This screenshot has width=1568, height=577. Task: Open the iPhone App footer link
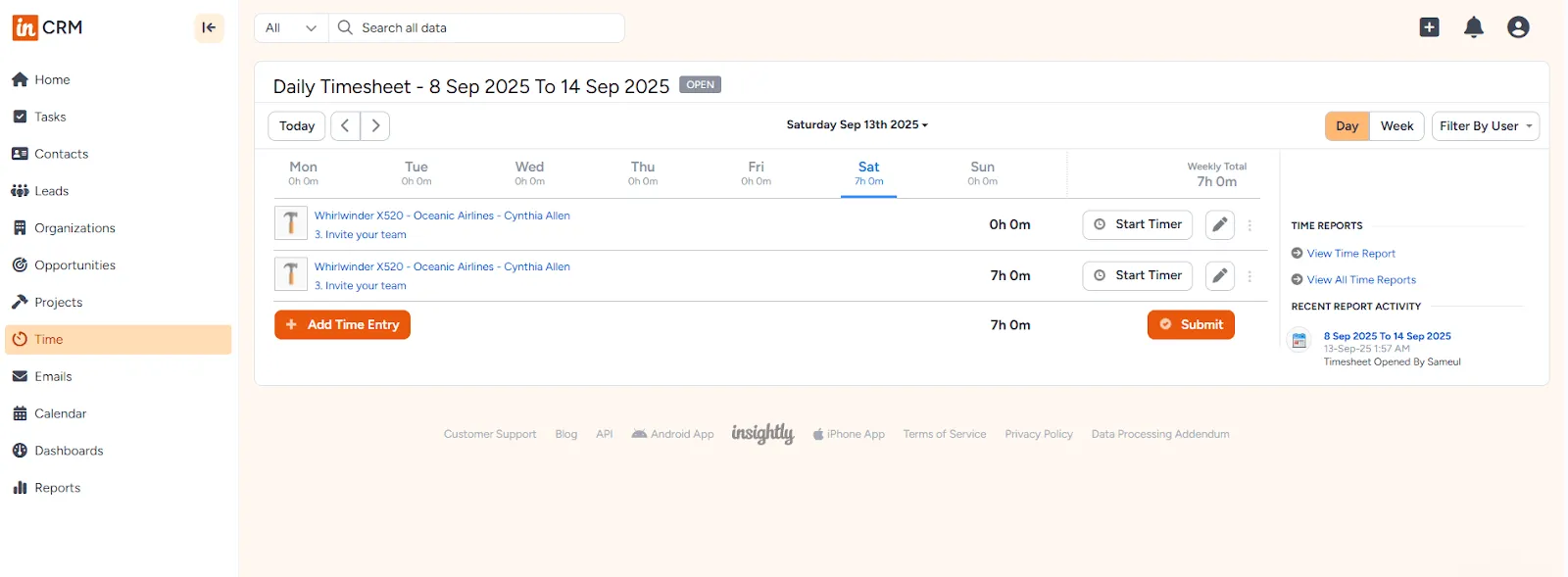849,434
